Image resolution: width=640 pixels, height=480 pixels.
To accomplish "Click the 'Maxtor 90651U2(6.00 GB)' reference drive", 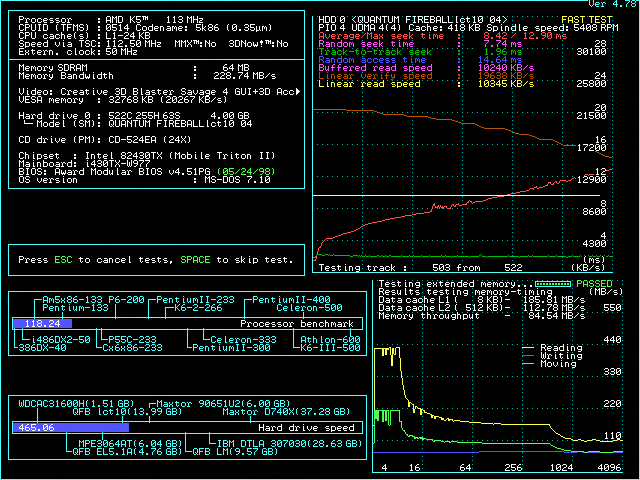I will (x=223, y=404).
